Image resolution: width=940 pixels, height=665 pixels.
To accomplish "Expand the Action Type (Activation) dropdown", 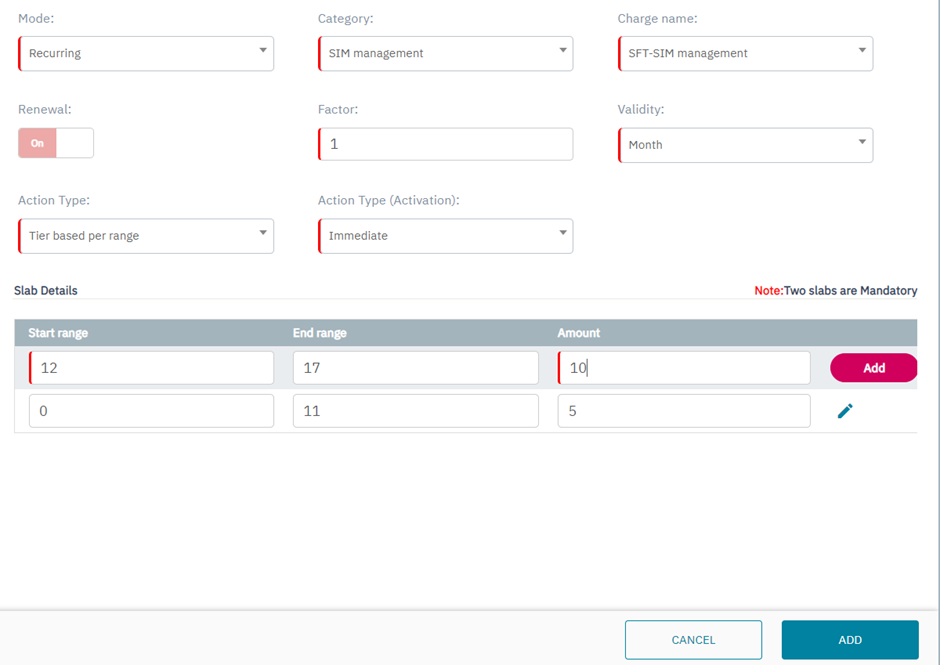I will (445, 236).
